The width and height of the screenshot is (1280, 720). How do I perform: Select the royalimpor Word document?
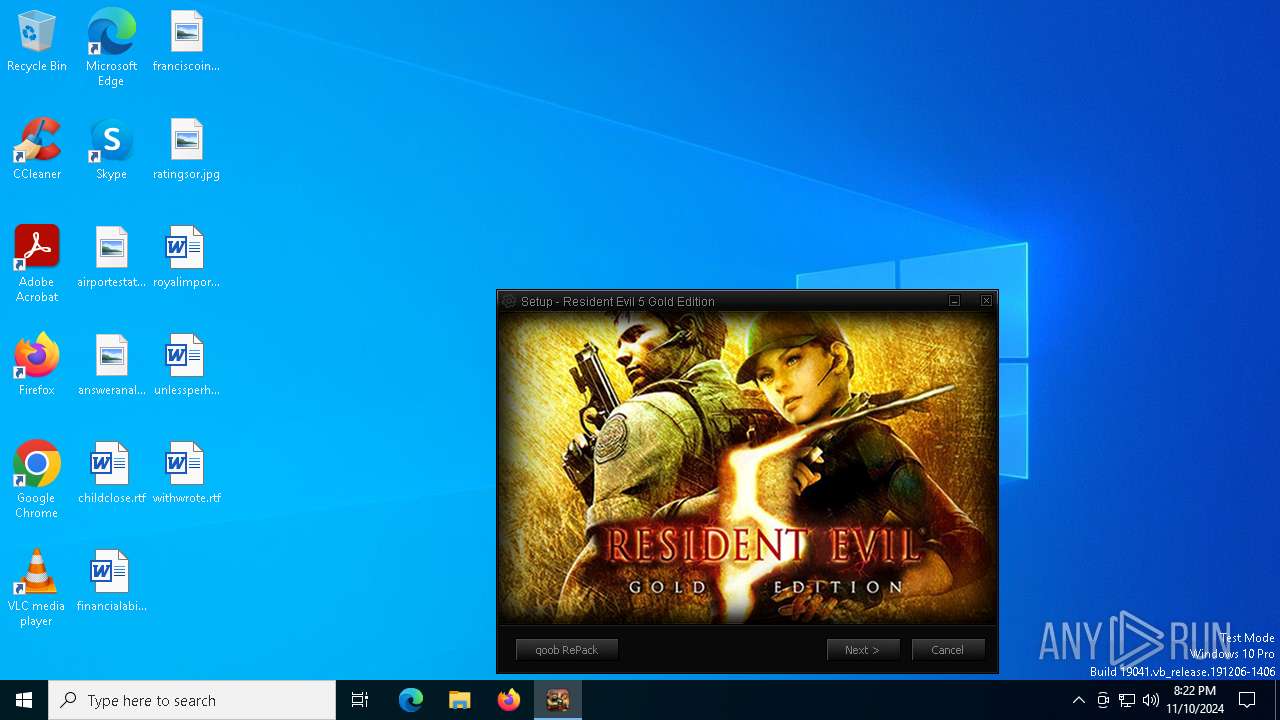coord(186,258)
